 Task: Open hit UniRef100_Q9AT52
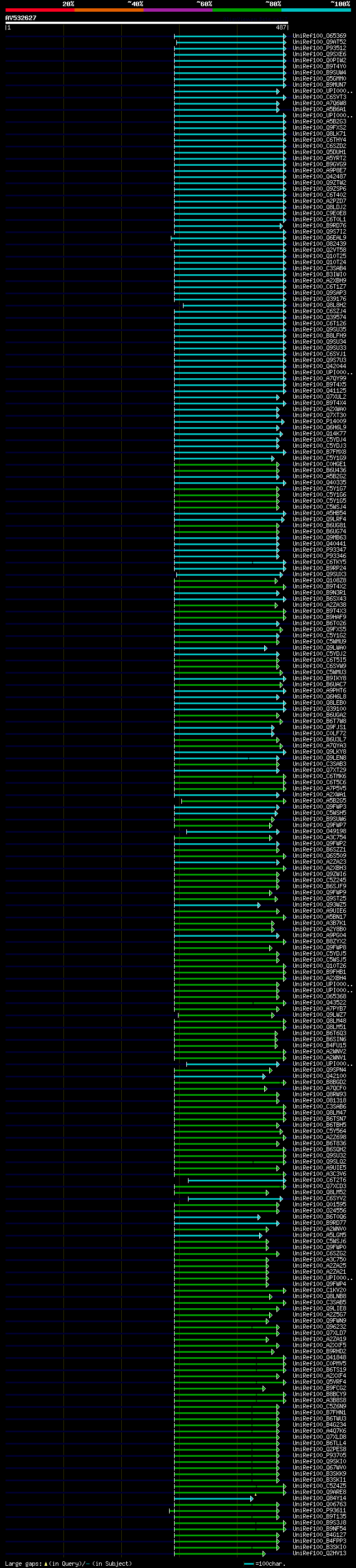(x=319, y=42)
